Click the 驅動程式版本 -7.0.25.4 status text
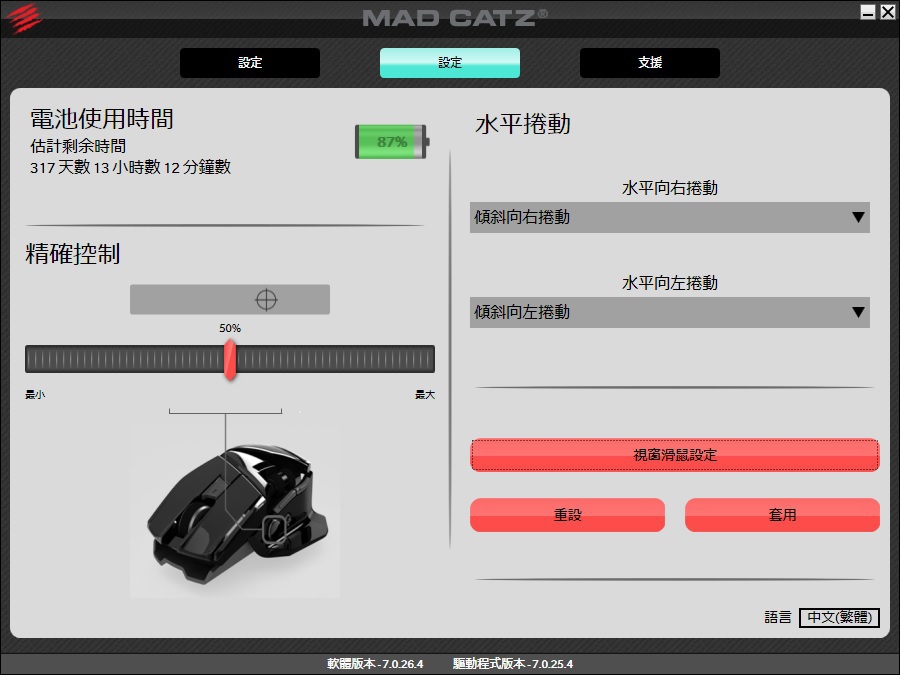 point(513,664)
